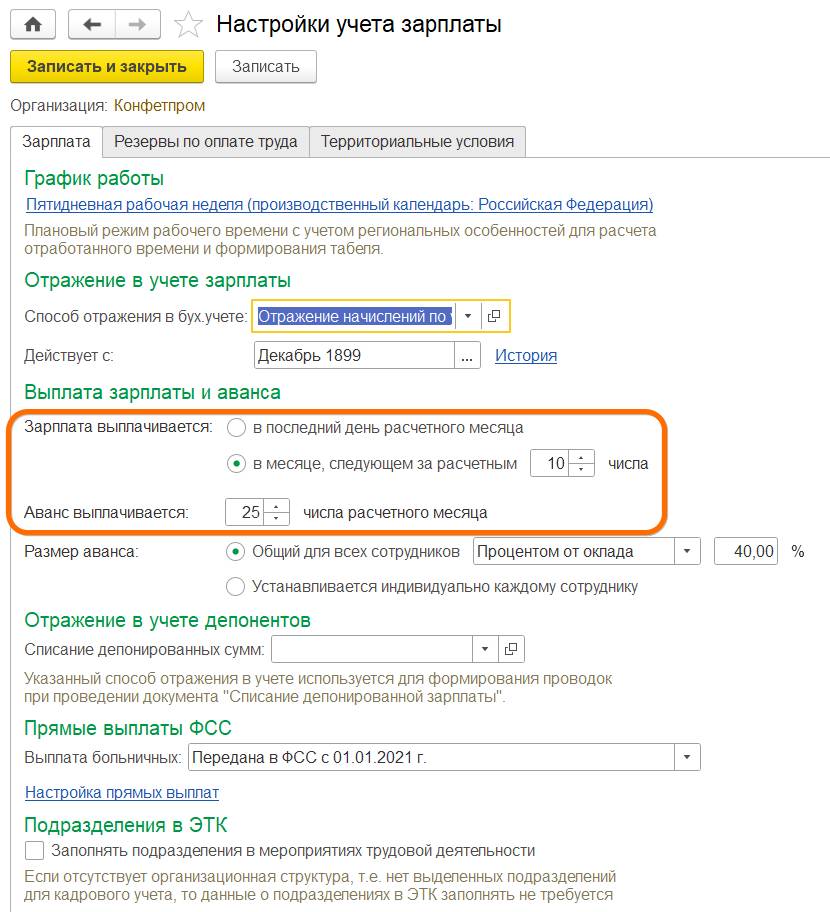This screenshot has width=830, height=912.
Task: Open the accounting reflection method form icon
Action: click(x=494, y=316)
